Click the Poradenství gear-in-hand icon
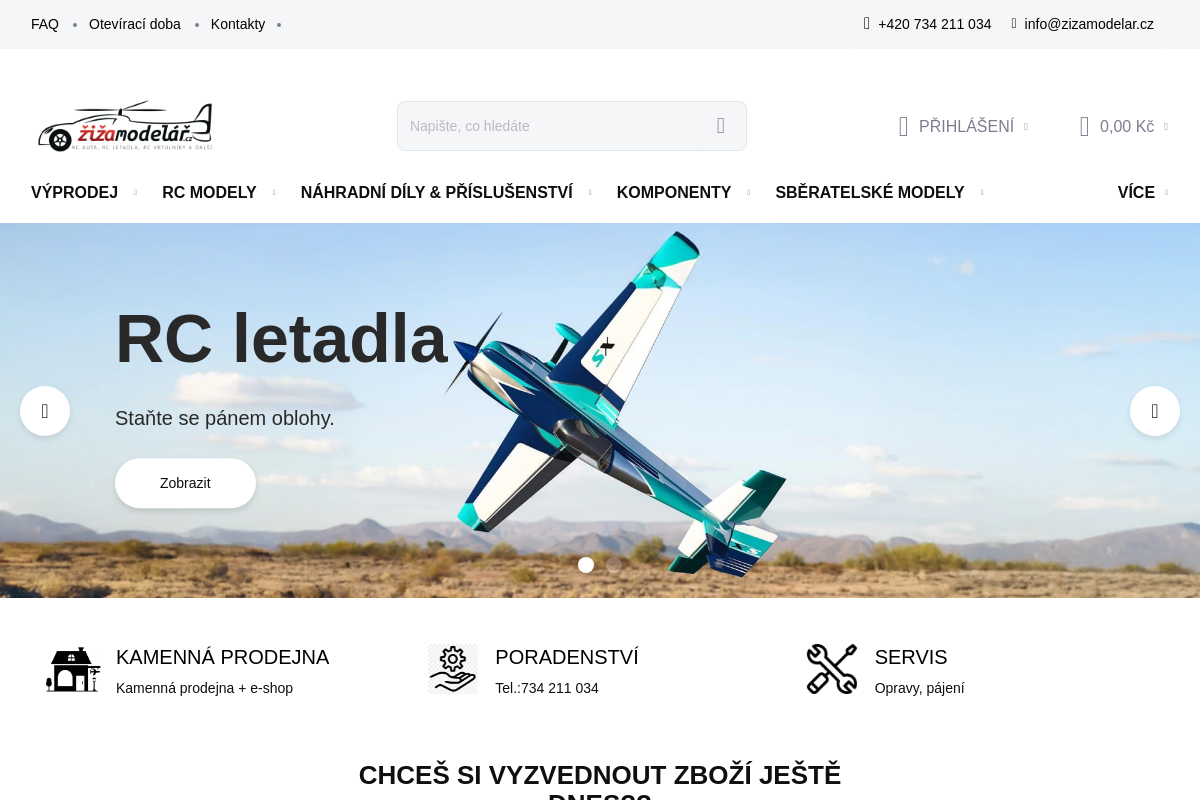Screen dimensions: 1200x800 pos(453,669)
